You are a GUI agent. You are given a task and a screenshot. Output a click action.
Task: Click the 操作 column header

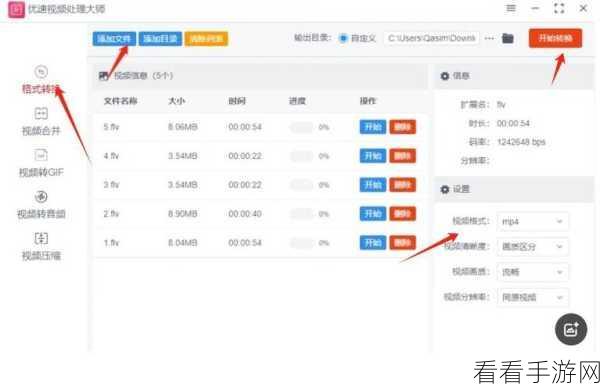pyautogui.click(x=368, y=101)
